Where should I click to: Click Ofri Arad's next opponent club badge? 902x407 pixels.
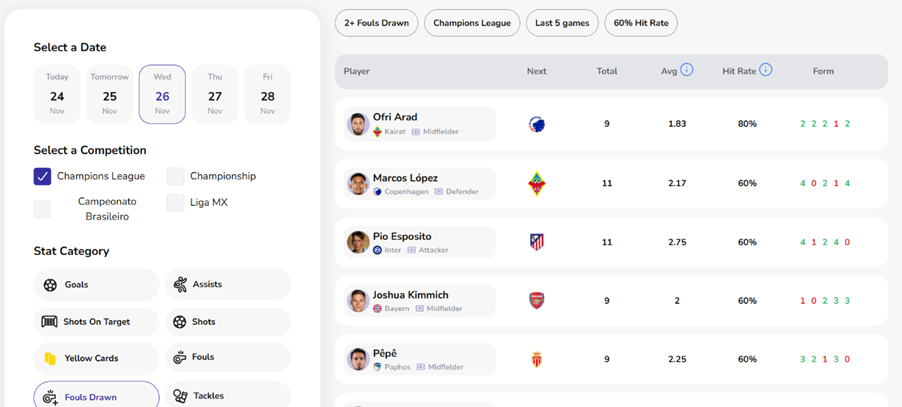(537, 124)
